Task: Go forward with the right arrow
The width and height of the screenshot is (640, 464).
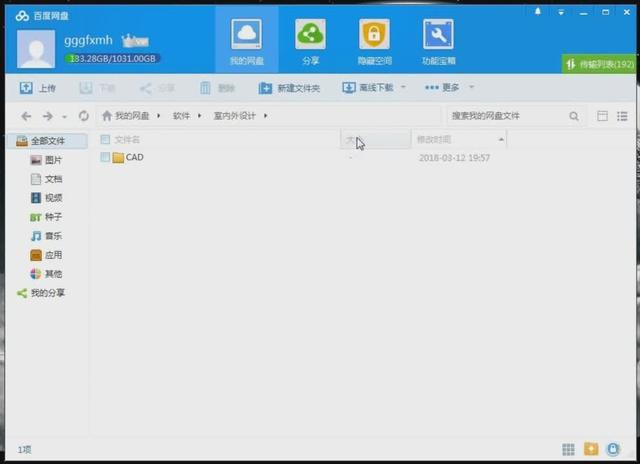Action: (48, 116)
